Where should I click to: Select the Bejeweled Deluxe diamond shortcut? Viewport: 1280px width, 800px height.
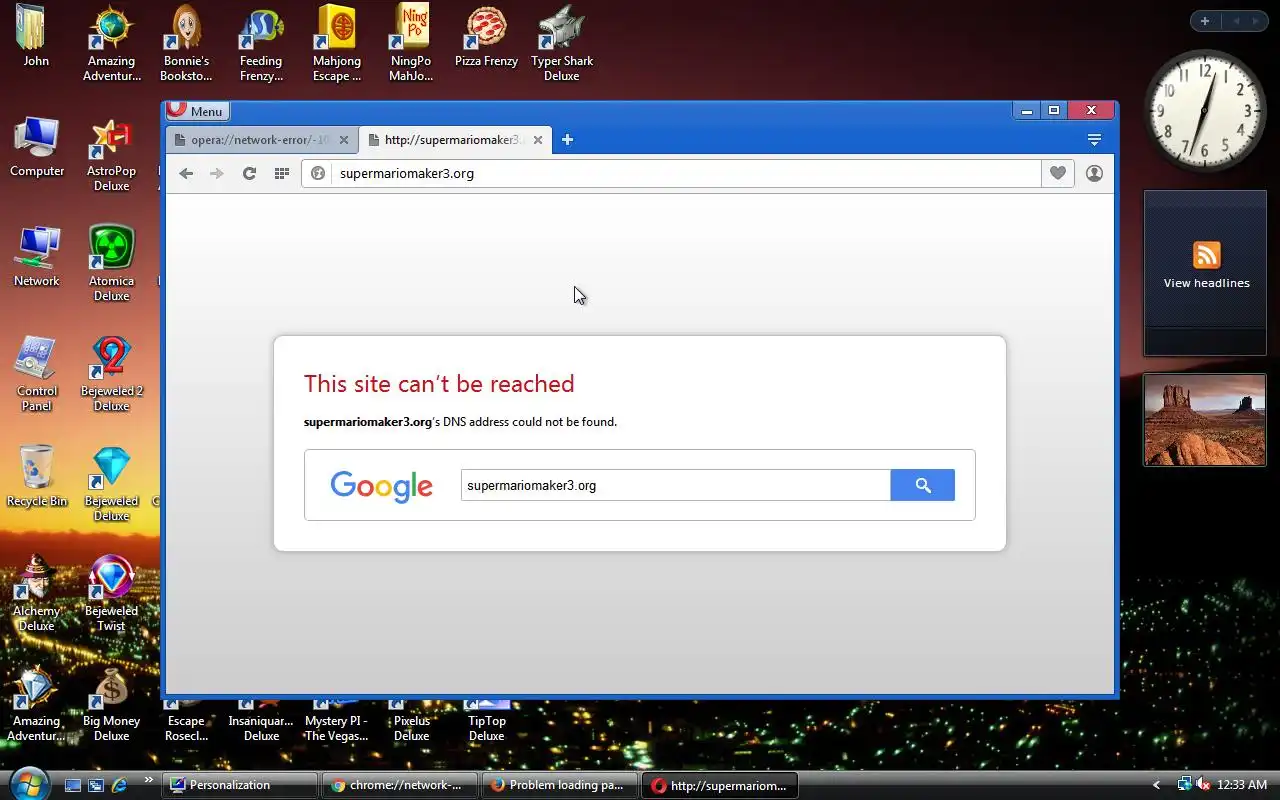click(x=111, y=485)
